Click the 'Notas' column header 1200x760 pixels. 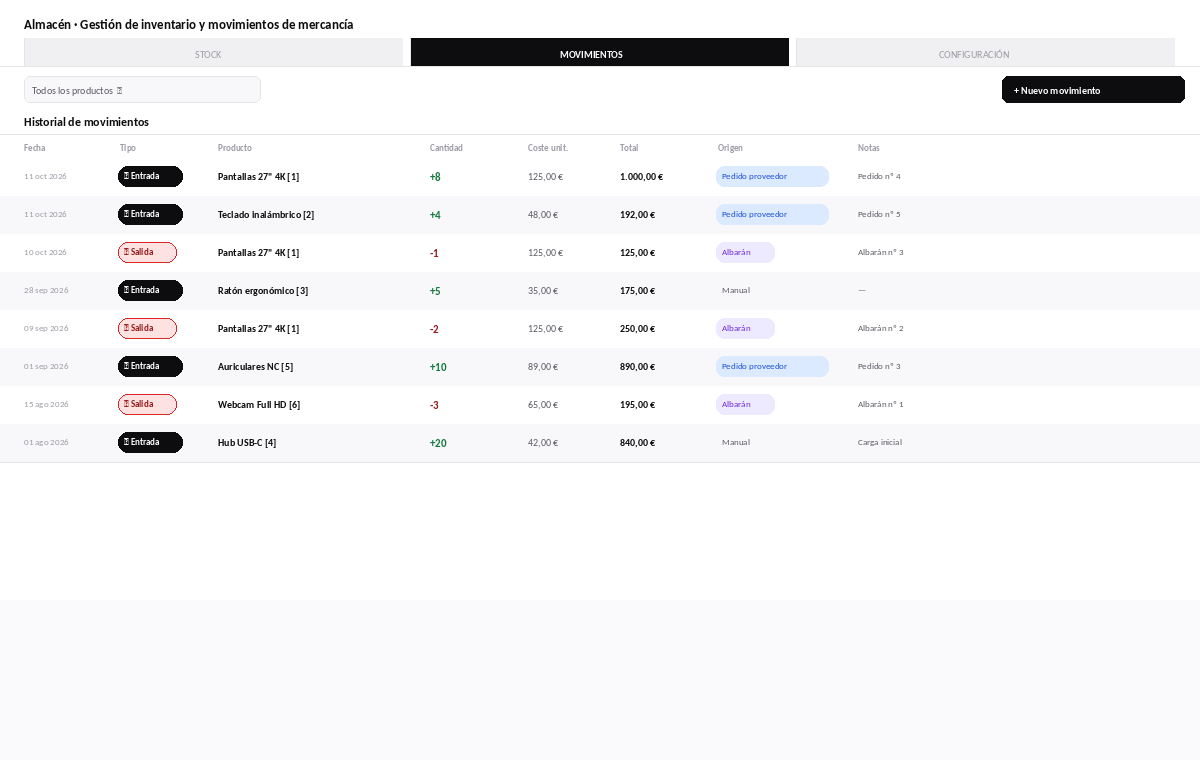tap(869, 148)
